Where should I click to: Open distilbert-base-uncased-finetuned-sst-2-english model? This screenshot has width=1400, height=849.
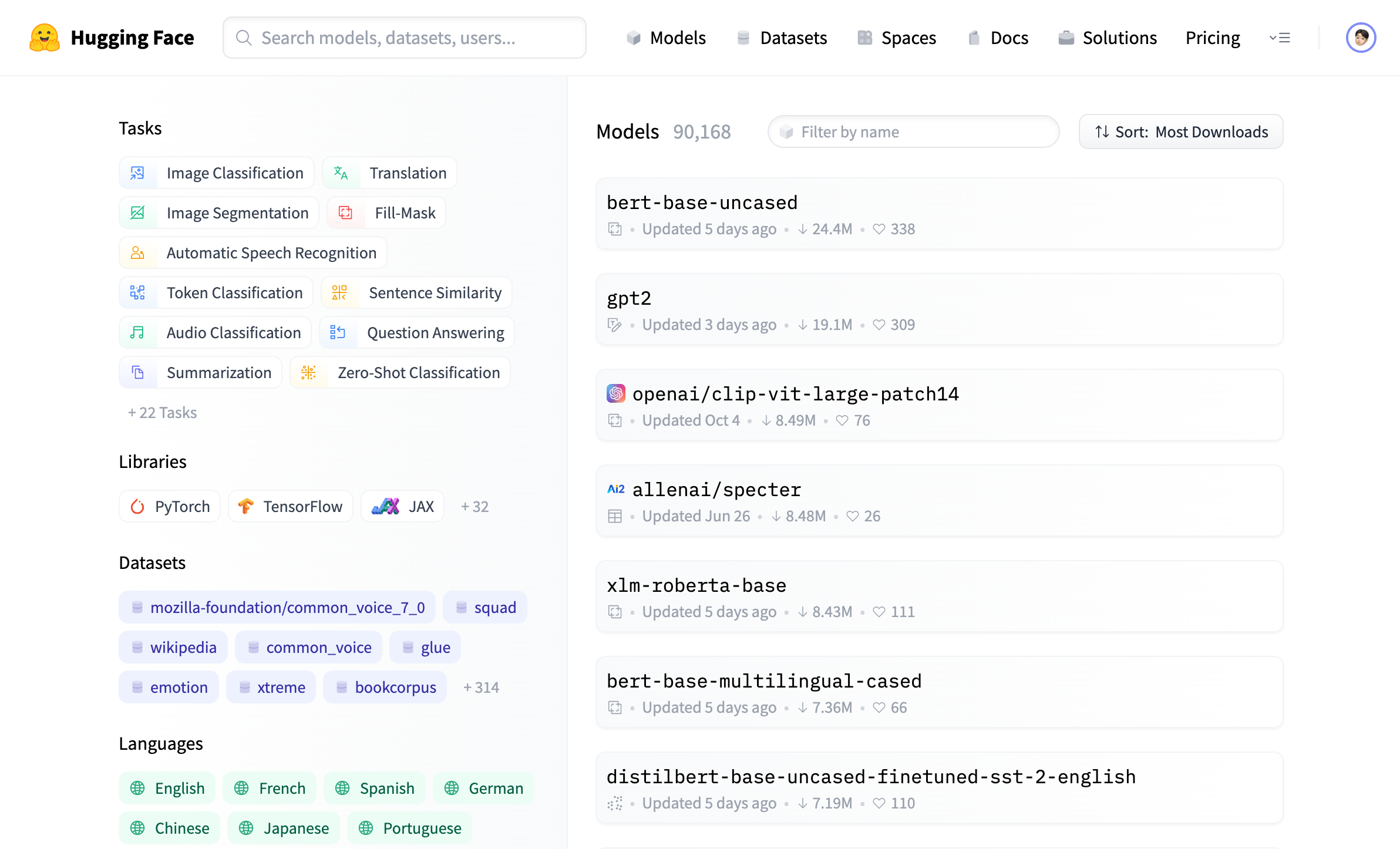click(x=940, y=788)
